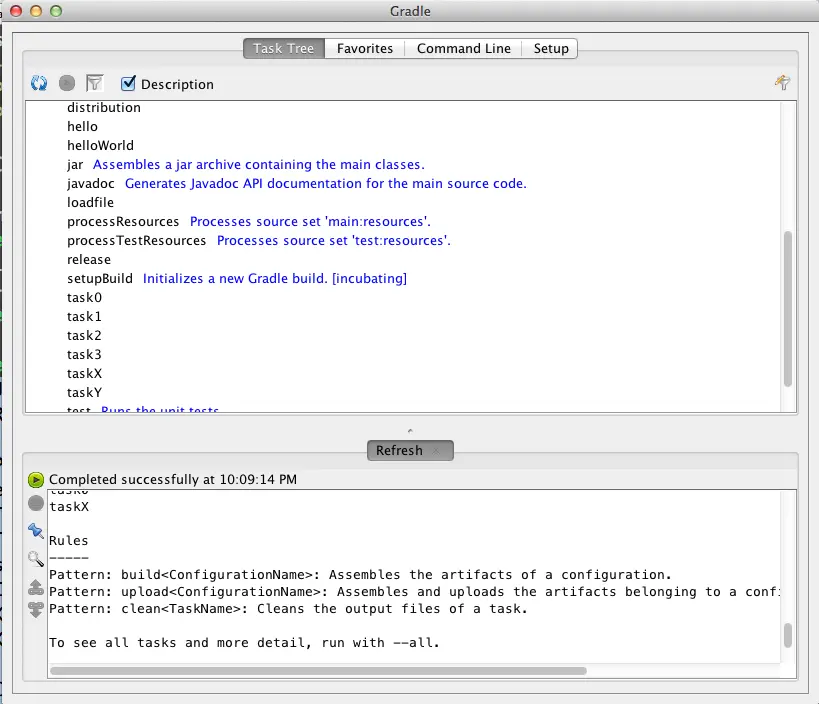This screenshot has width=819, height=704.
Task: Click the green re-execute arrow icon
Action: click(x=36, y=479)
